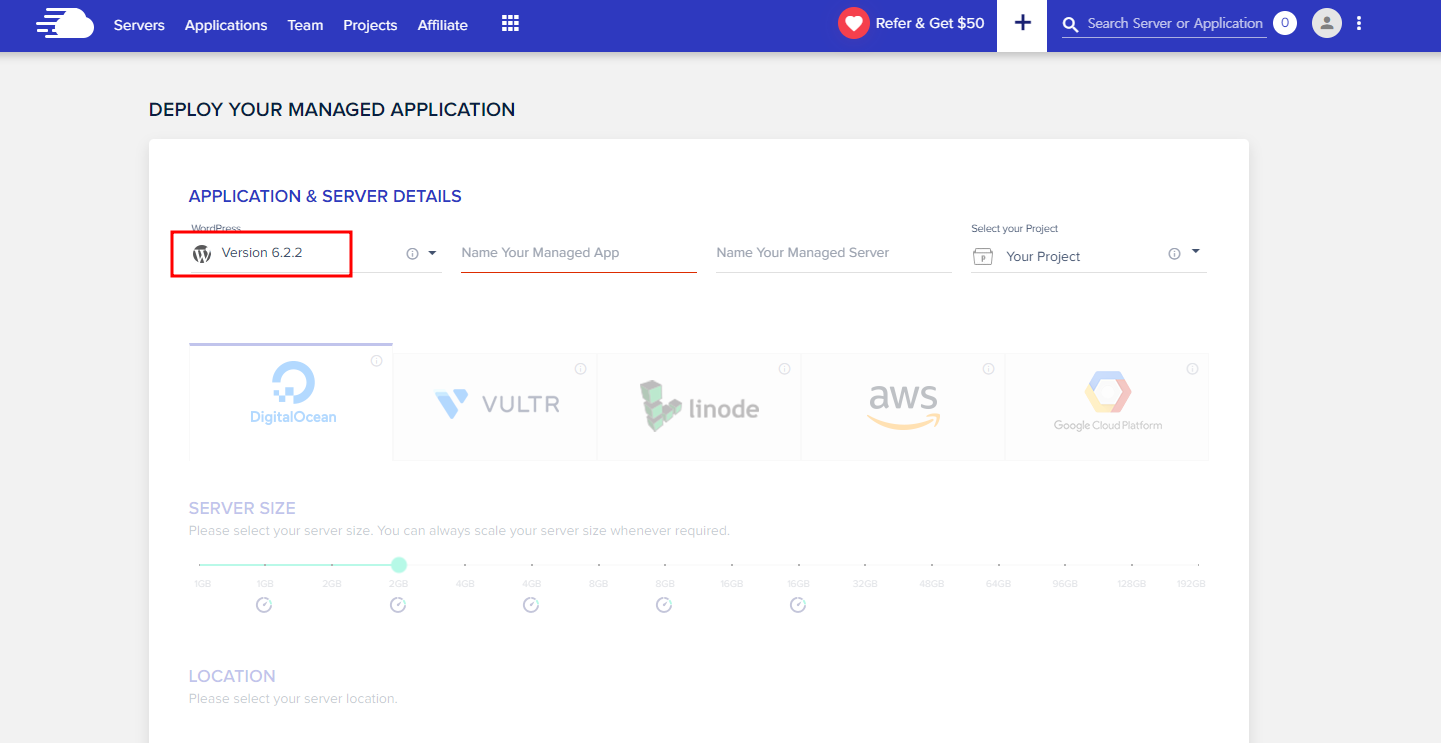Open the Version 6.2.2 application selector

click(316, 254)
